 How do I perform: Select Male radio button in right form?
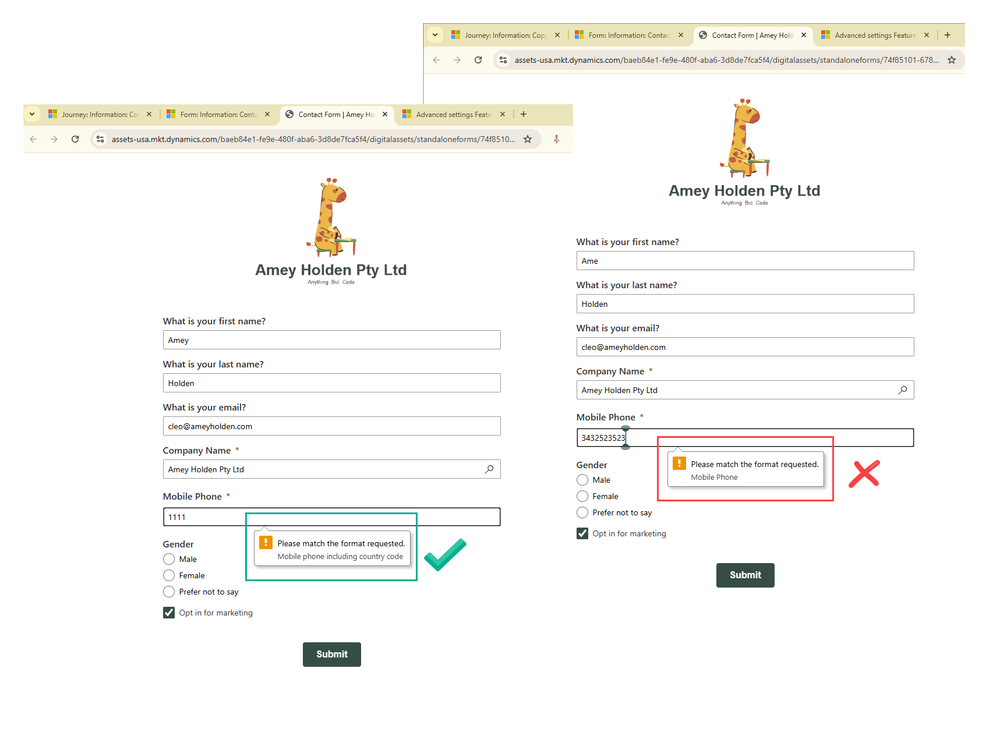(x=582, y=480)
